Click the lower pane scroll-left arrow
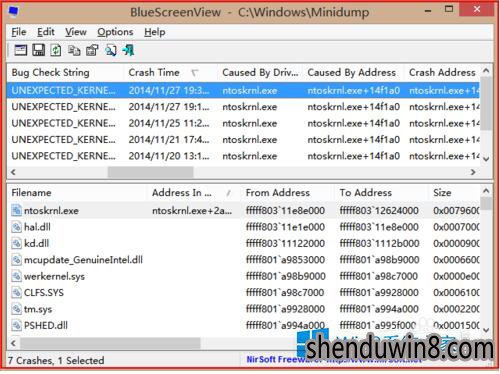Screen dimensions: 500x374 13,343
